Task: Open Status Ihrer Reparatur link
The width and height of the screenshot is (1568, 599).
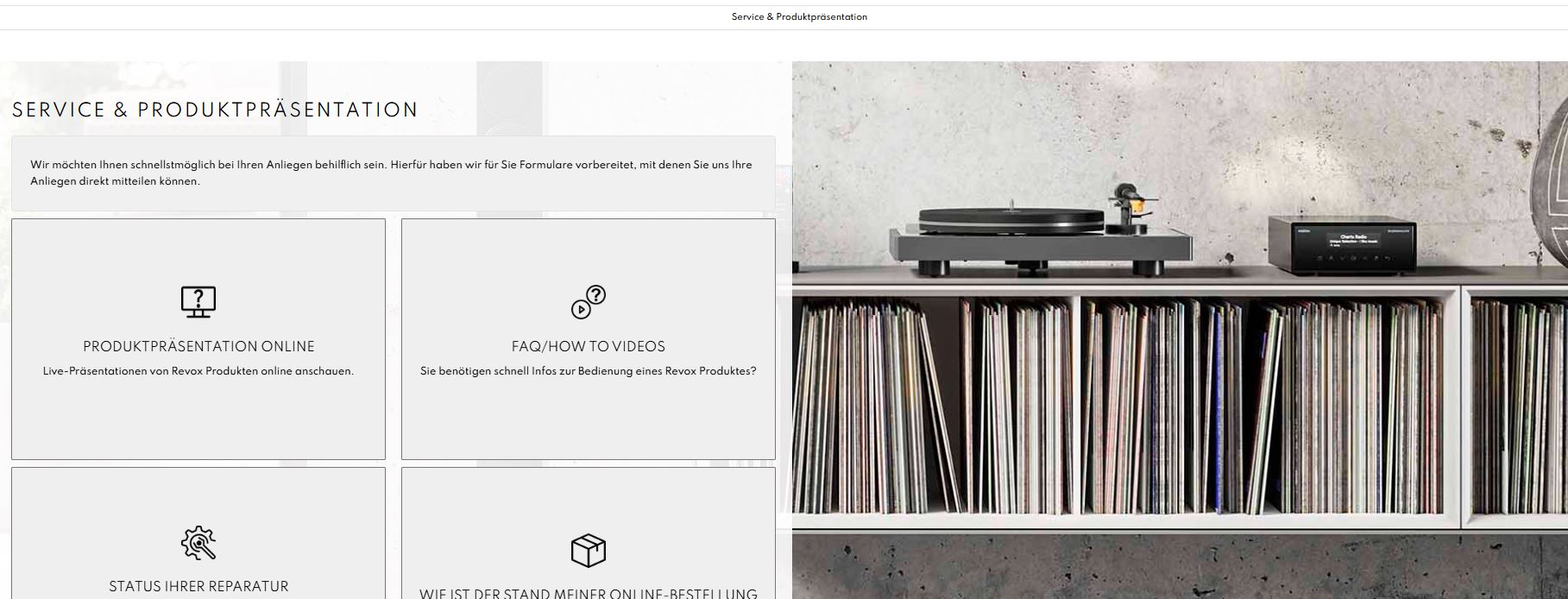Action: pos(198,586)
